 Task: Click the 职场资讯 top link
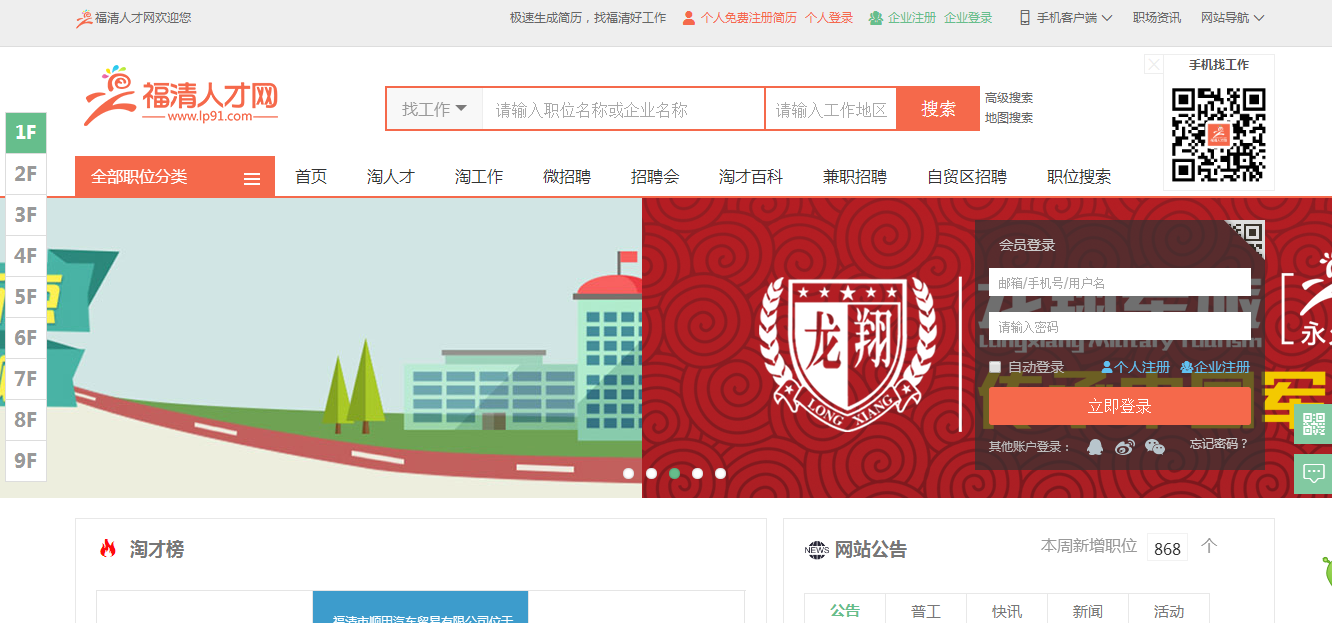point(1157,17)
